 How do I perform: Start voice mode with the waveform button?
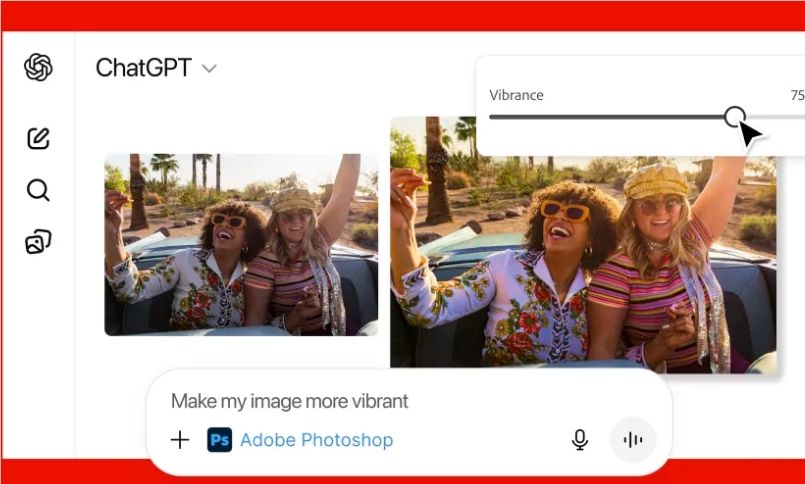coord(632,440)
